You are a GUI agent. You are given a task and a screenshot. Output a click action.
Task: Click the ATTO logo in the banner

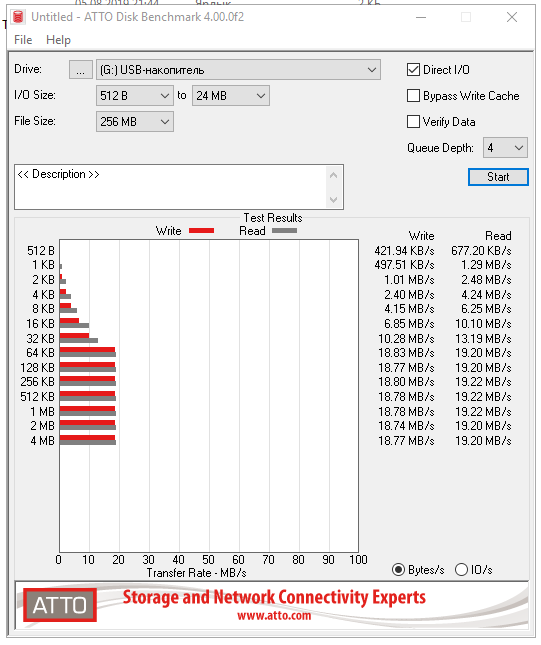coord(60,605)
